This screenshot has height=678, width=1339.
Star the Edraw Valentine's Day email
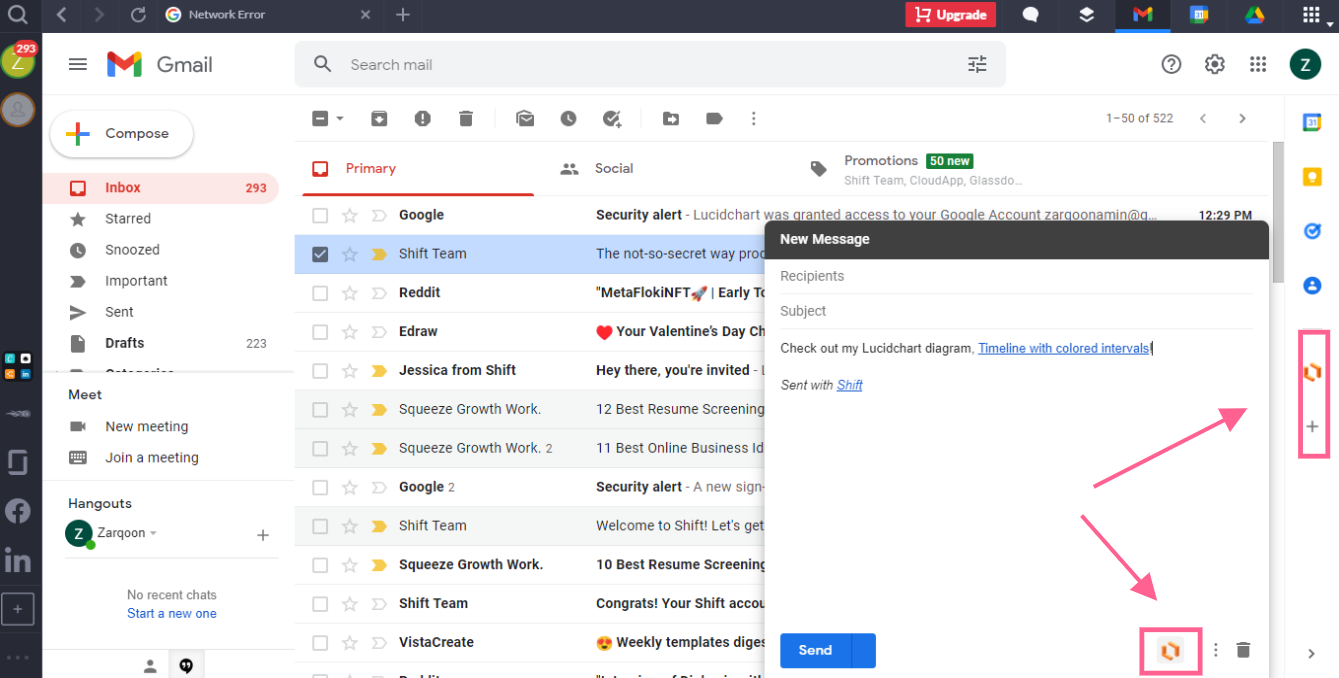[x=350, y=332]
